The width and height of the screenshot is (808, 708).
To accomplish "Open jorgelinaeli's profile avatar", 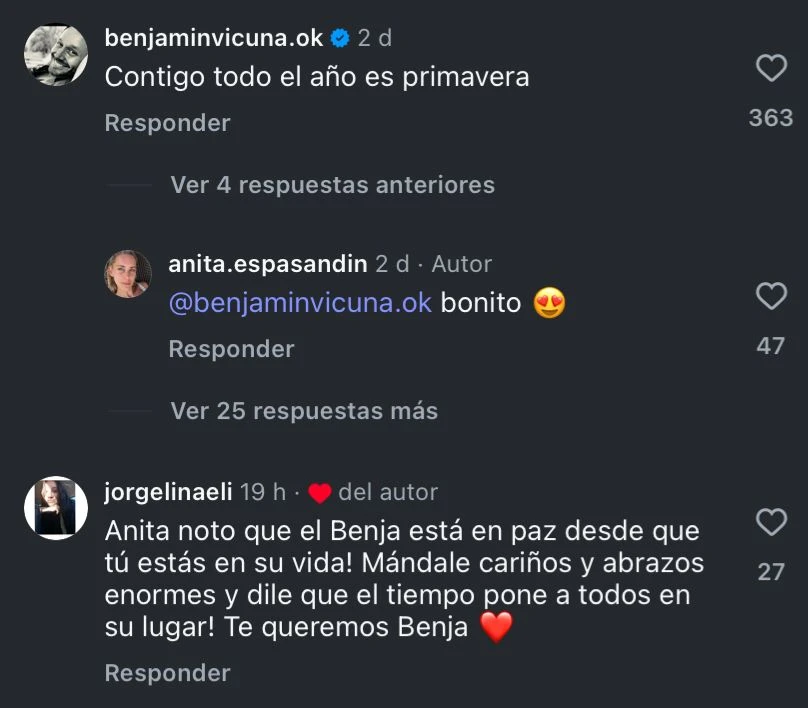I will 56,508.
